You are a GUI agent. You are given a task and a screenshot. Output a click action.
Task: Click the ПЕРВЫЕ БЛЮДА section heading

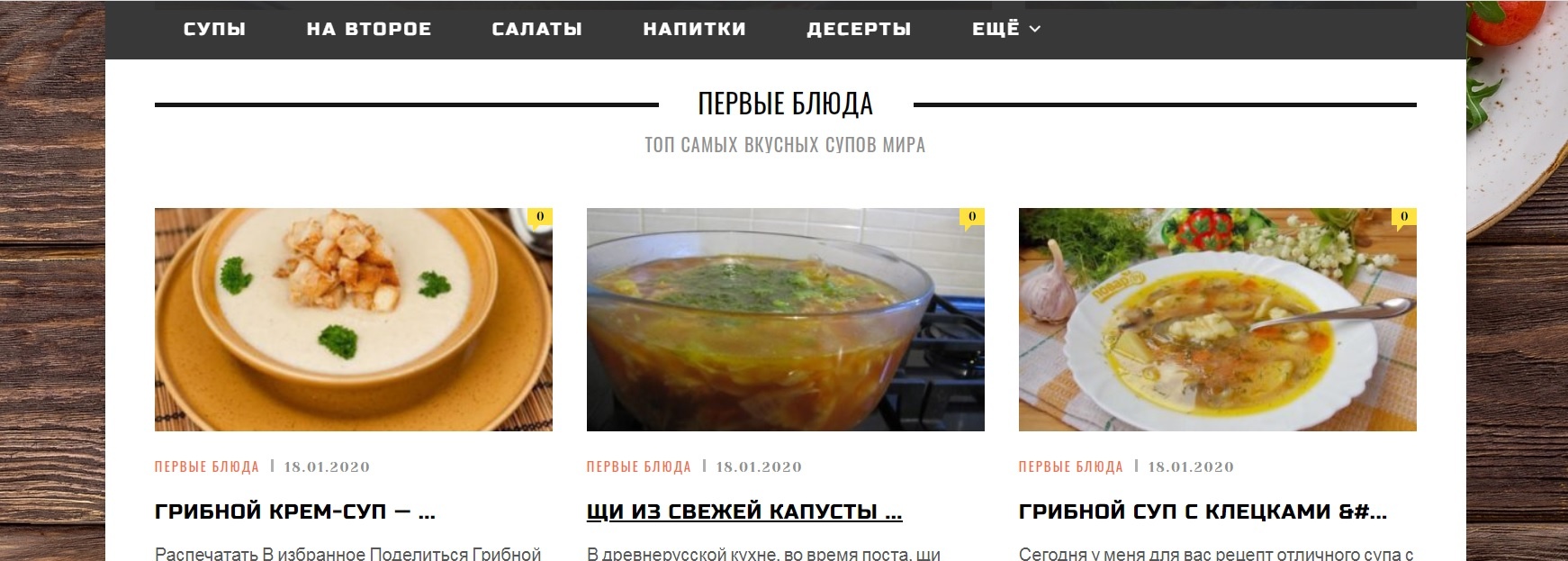click(786, 104)
